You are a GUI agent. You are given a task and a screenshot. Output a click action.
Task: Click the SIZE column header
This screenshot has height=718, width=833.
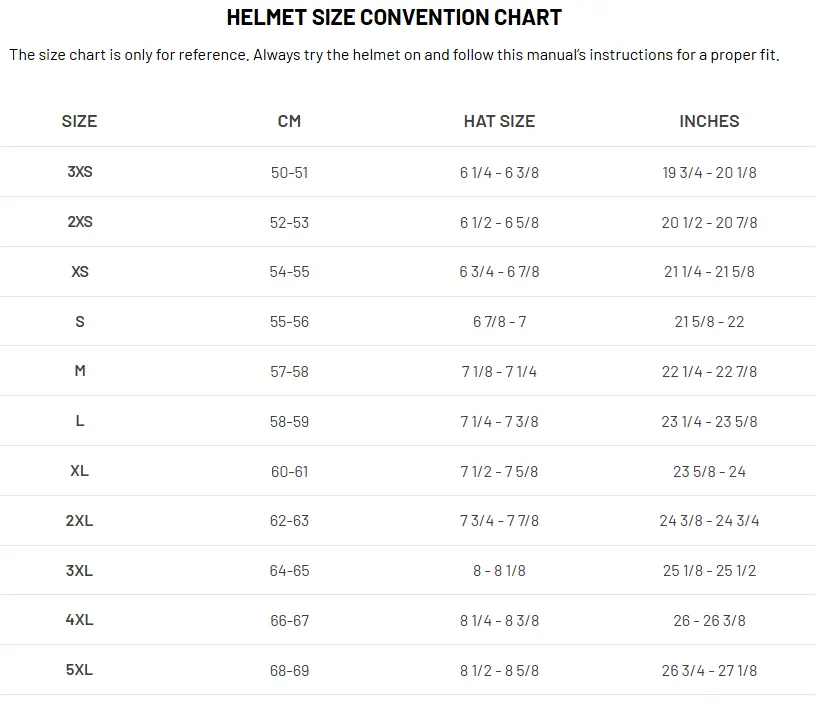(x=79, y=122)
